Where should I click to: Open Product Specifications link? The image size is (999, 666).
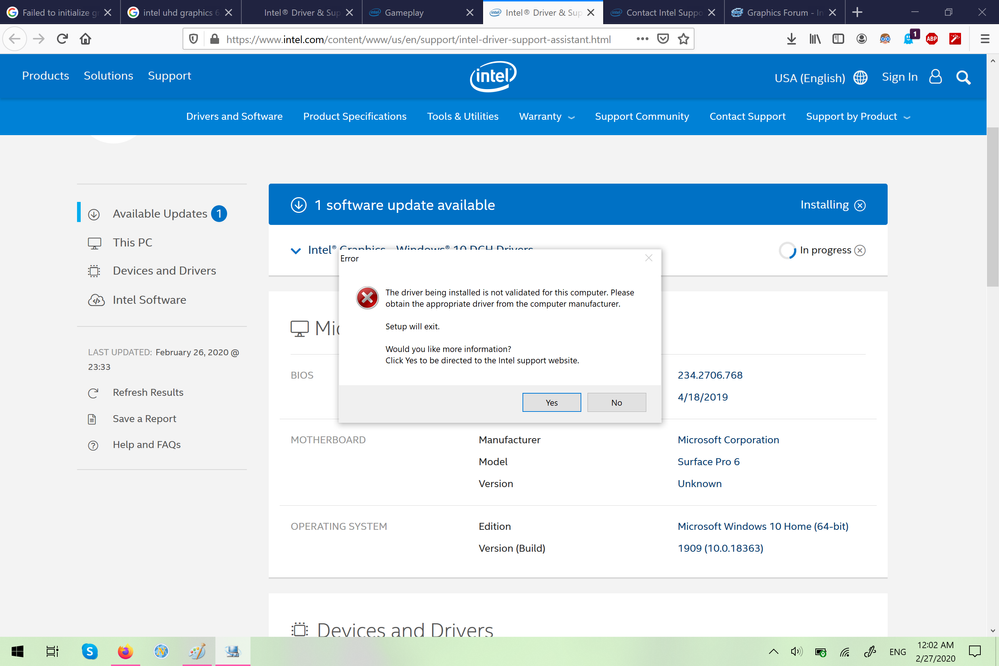355,117
